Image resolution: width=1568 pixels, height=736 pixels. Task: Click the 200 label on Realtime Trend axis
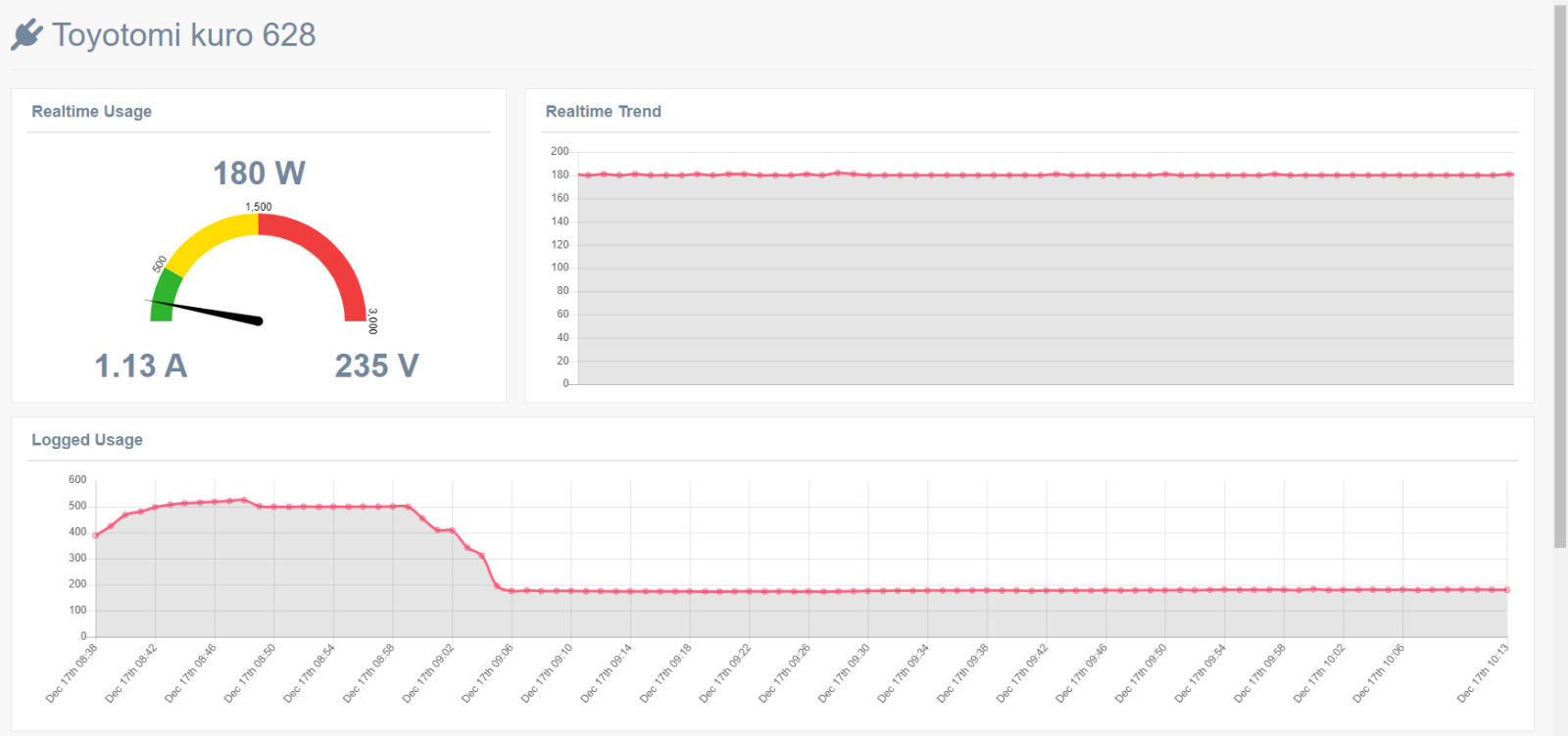coord(560,151)
